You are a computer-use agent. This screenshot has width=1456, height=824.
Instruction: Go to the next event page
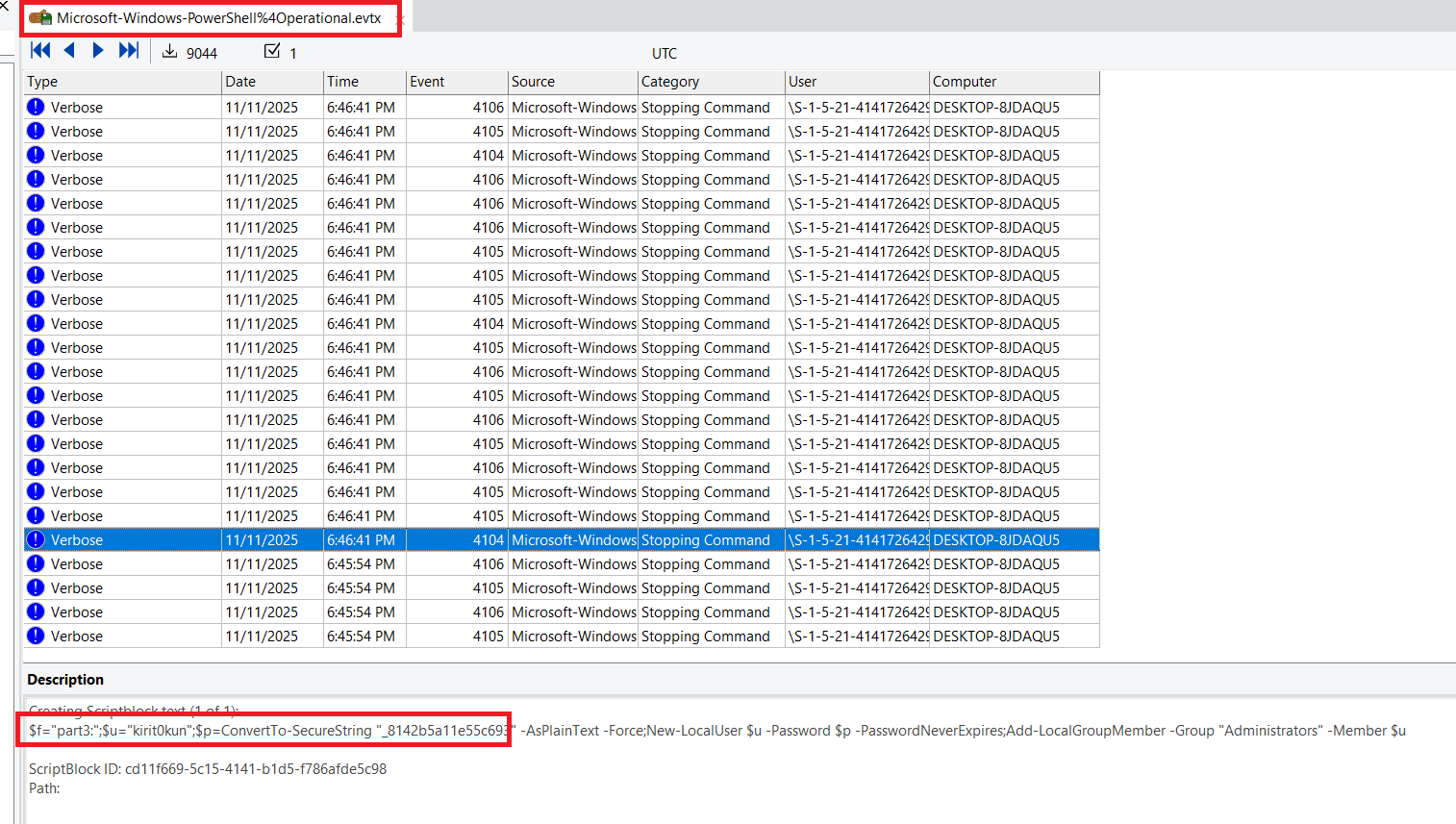(98, 51)
